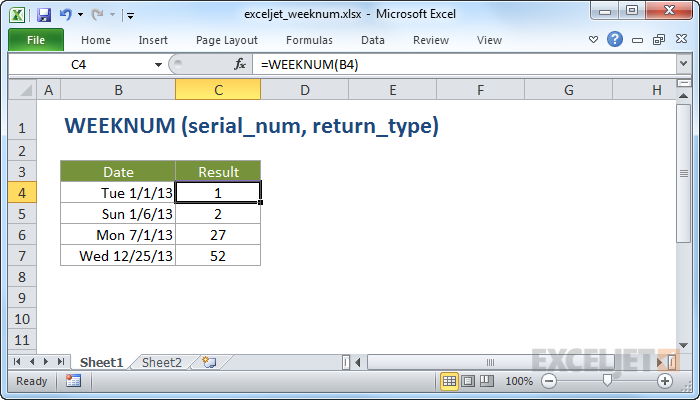
Task: Click the 100% zoom level button
Action: pos(519,381)
